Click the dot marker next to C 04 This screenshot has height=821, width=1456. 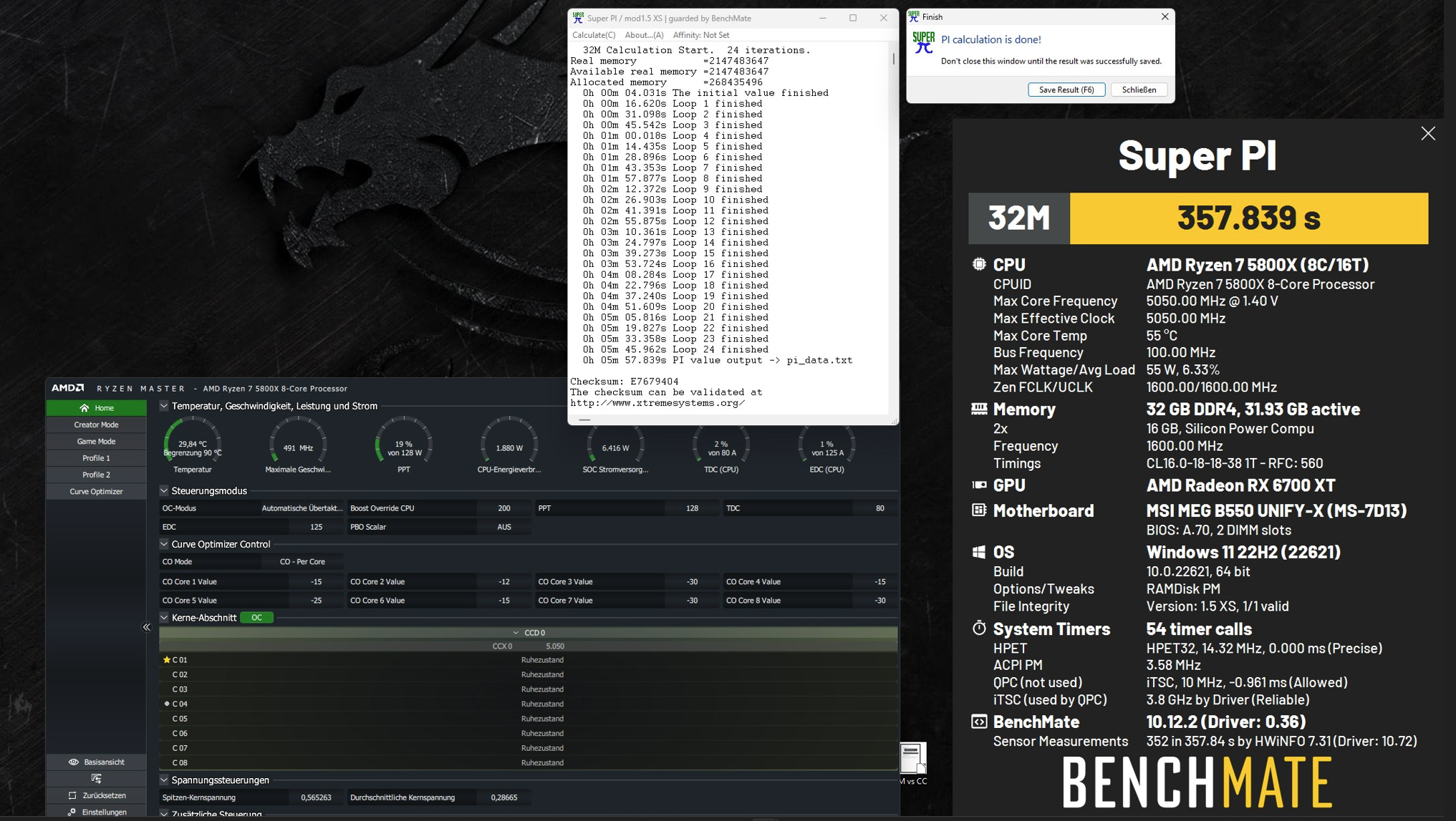tap(167, 704)
